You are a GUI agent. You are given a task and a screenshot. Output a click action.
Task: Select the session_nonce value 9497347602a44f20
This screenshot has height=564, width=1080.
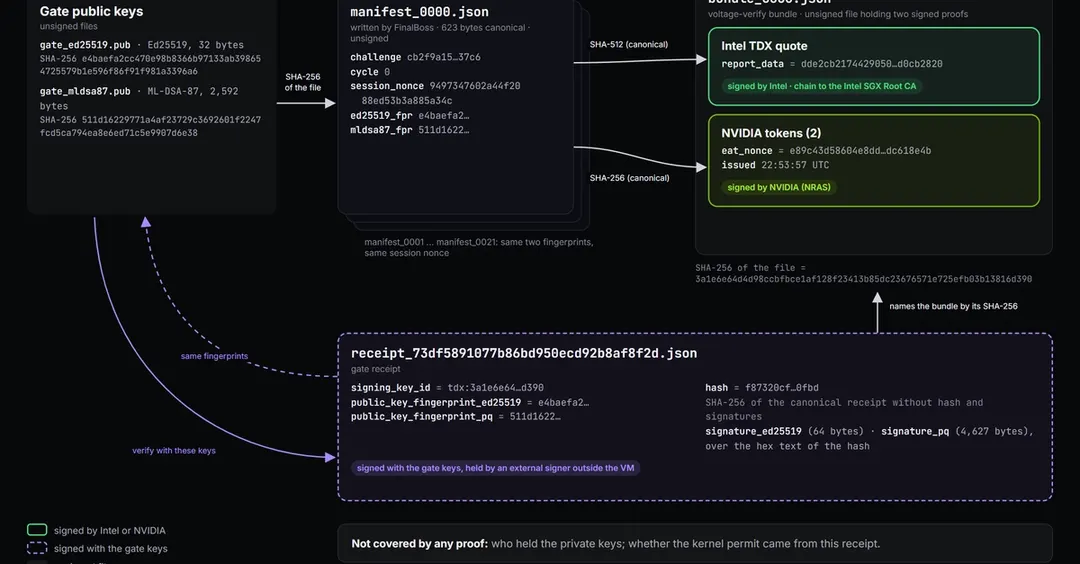coord(475,86)
